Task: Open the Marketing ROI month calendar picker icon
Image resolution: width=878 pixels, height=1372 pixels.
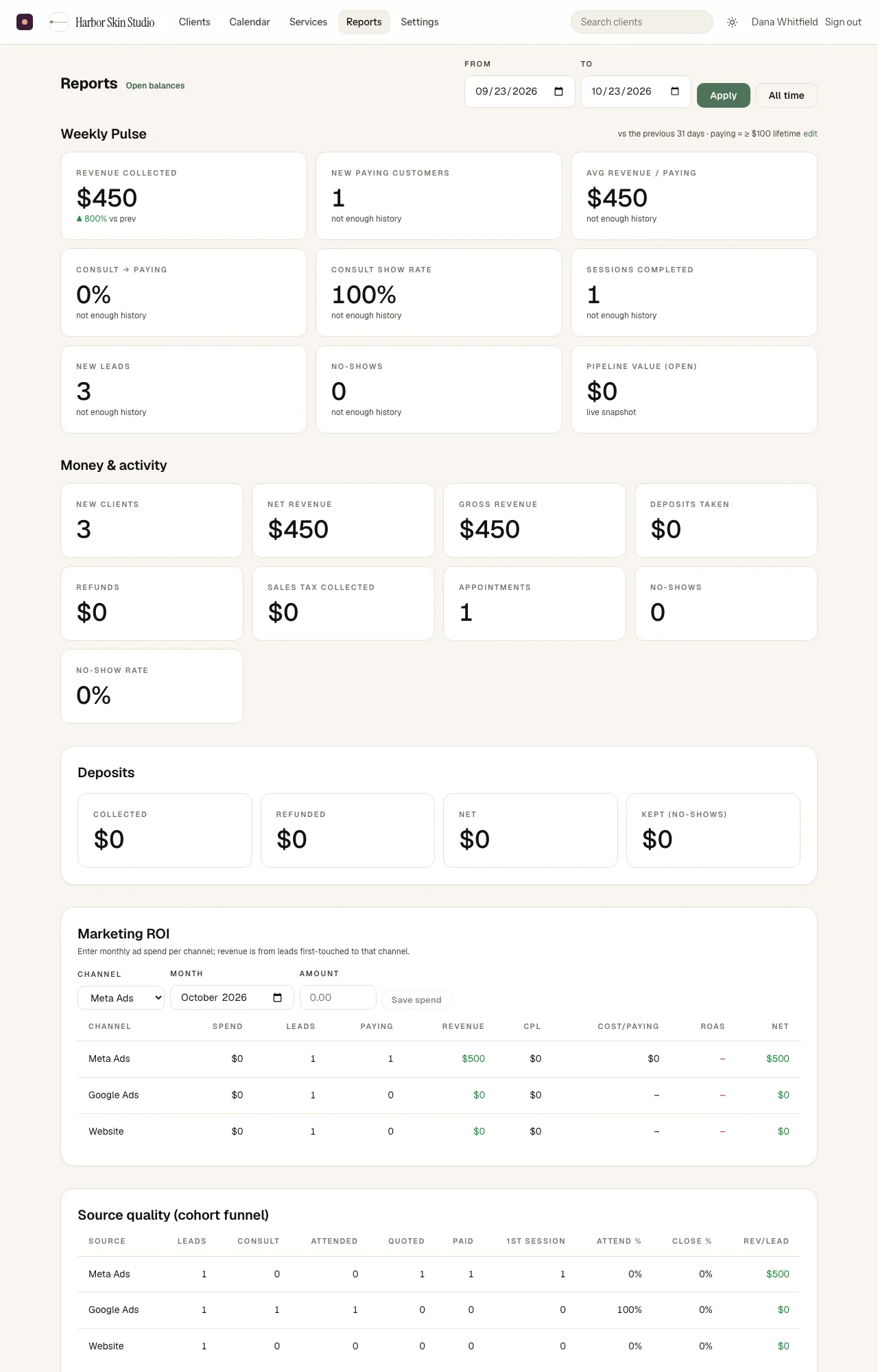Action: [277, 997]
